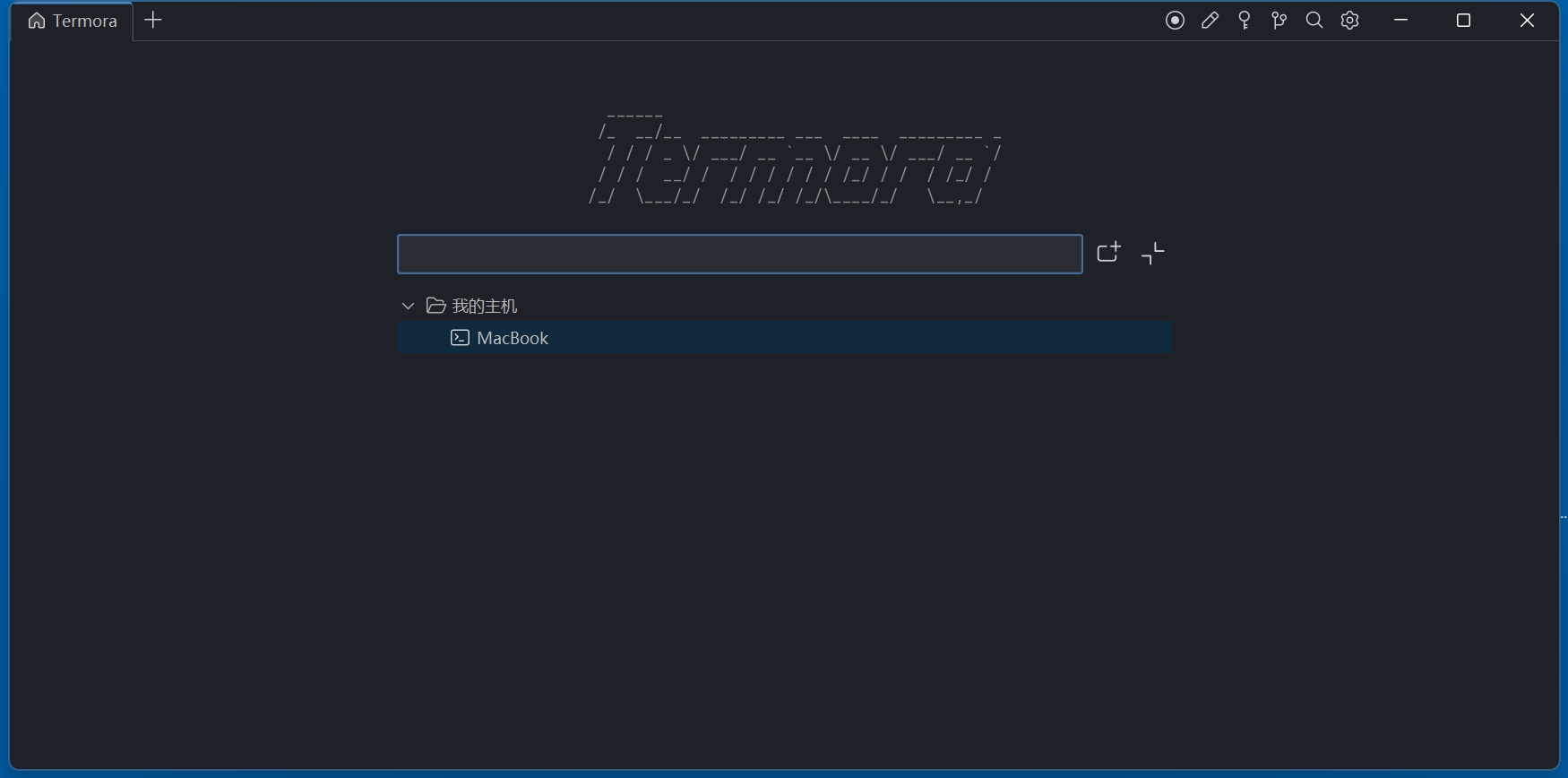1568x778 pixels.
Task: Minimize the Termora window
Action: [1401, 21]
